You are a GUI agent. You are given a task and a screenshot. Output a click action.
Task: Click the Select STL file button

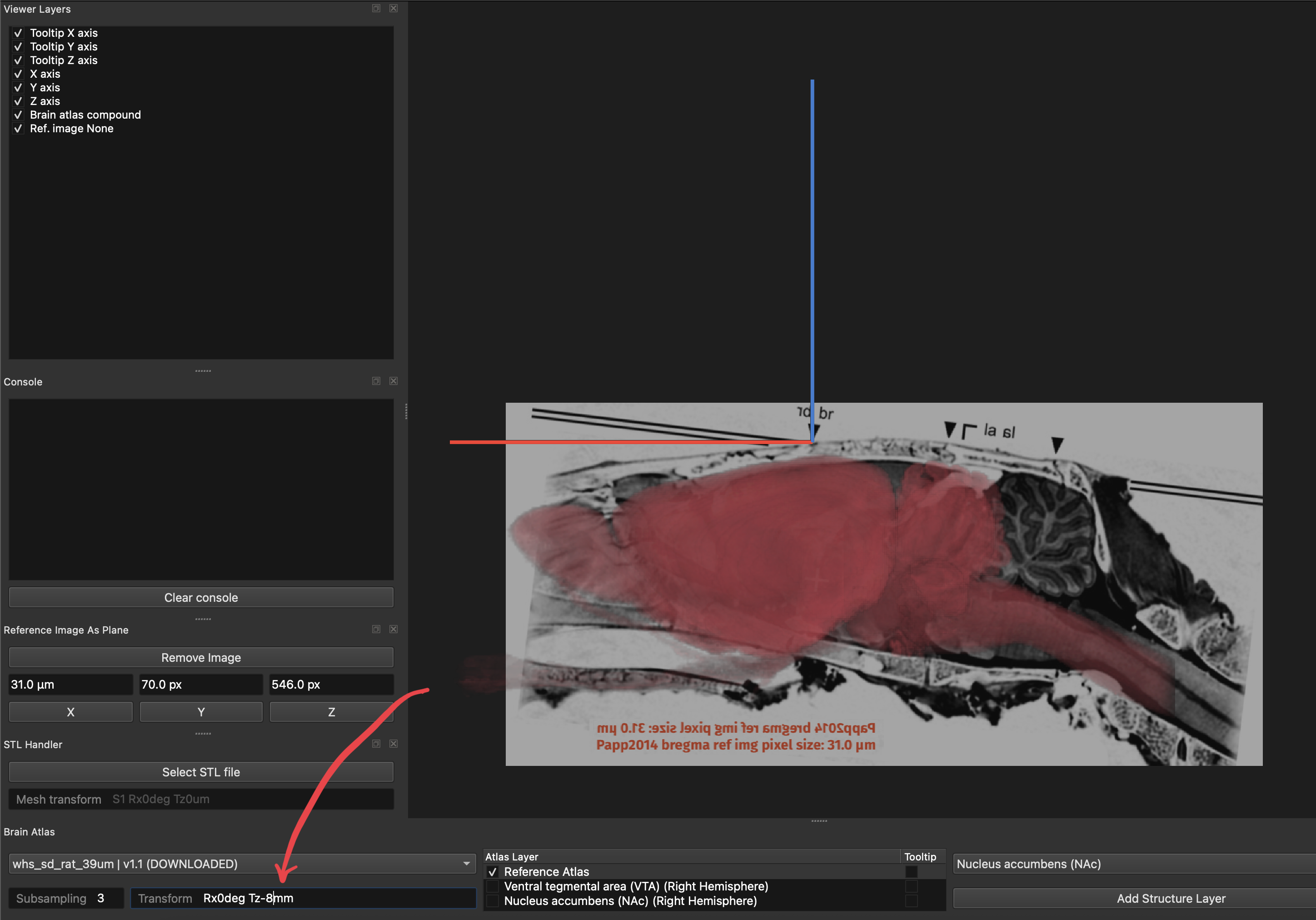(x=201, y=772)
